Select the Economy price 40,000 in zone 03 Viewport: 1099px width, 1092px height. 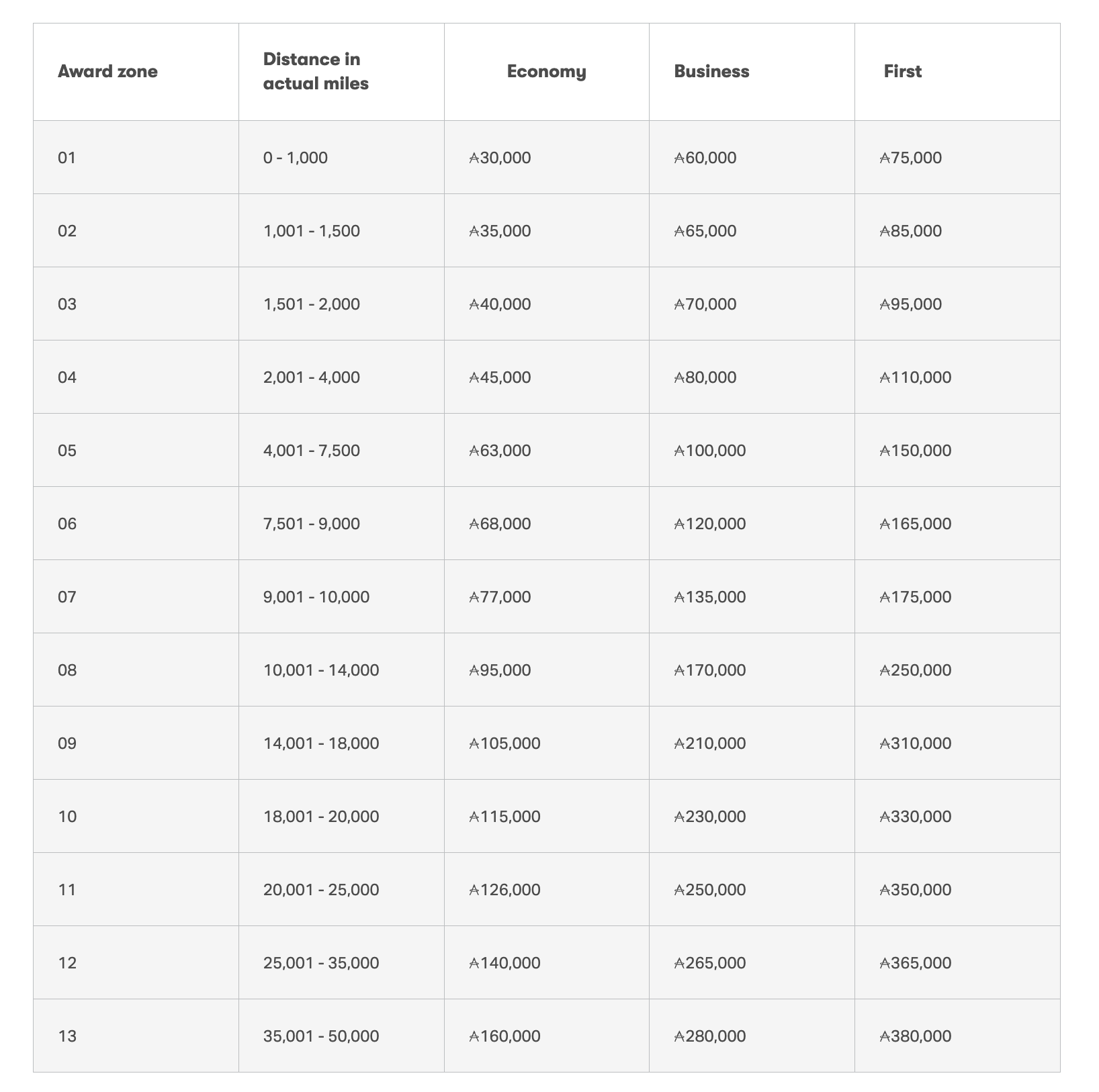(546, 304)
